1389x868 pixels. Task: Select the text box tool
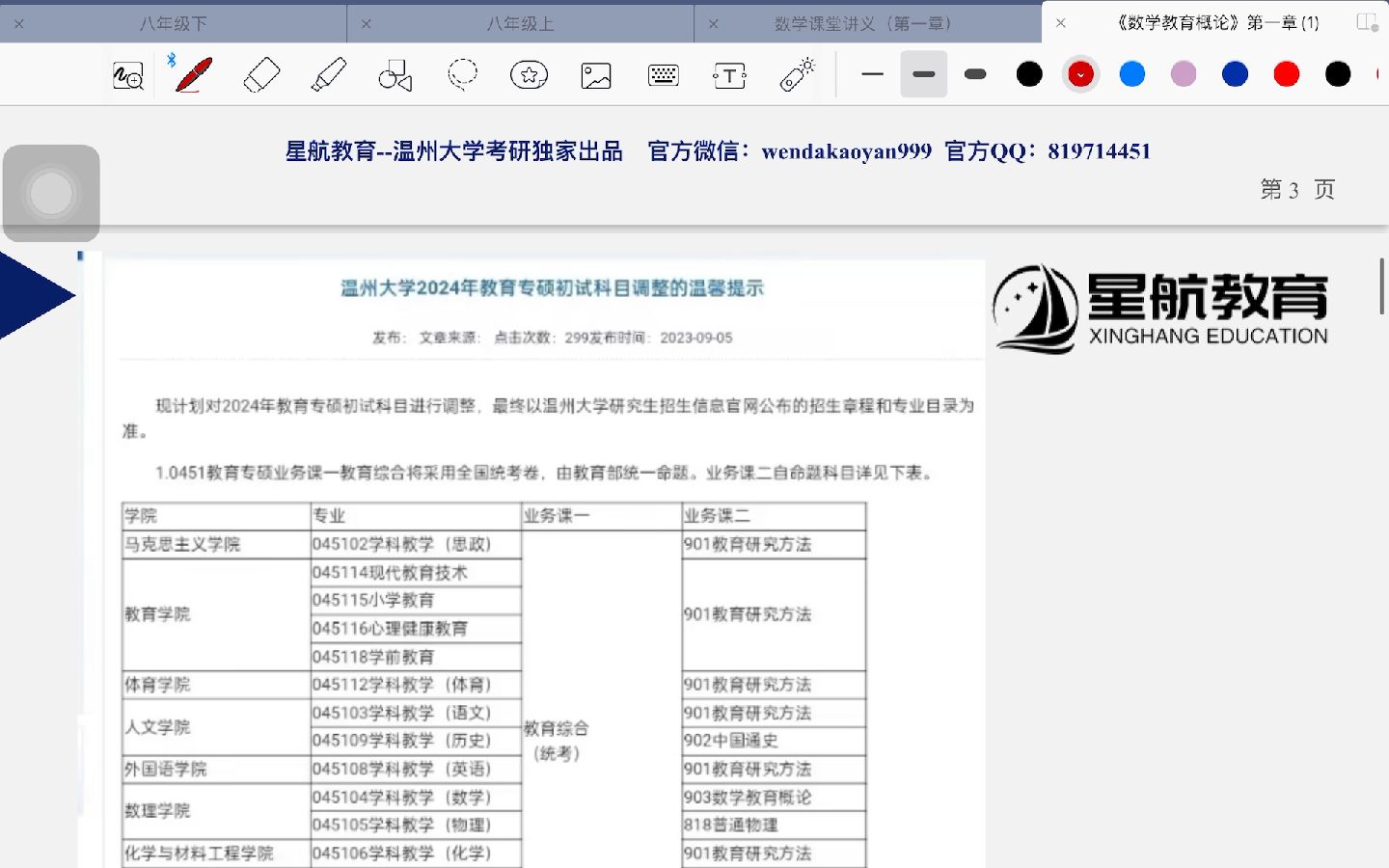pos(729,75)
